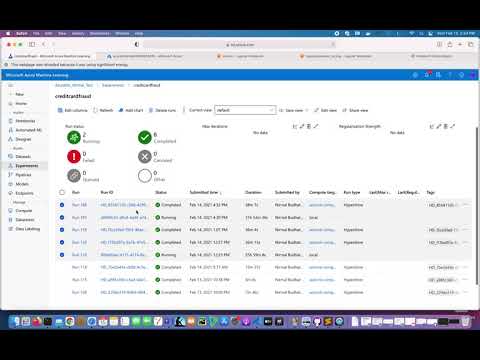480x360 pixels.
Task: Expand the Save view chevron
Action: point(307,110)
